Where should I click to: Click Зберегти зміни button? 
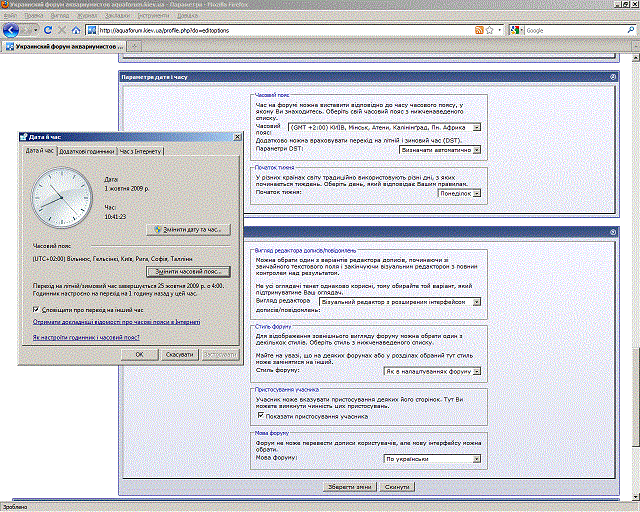(350, 486)
